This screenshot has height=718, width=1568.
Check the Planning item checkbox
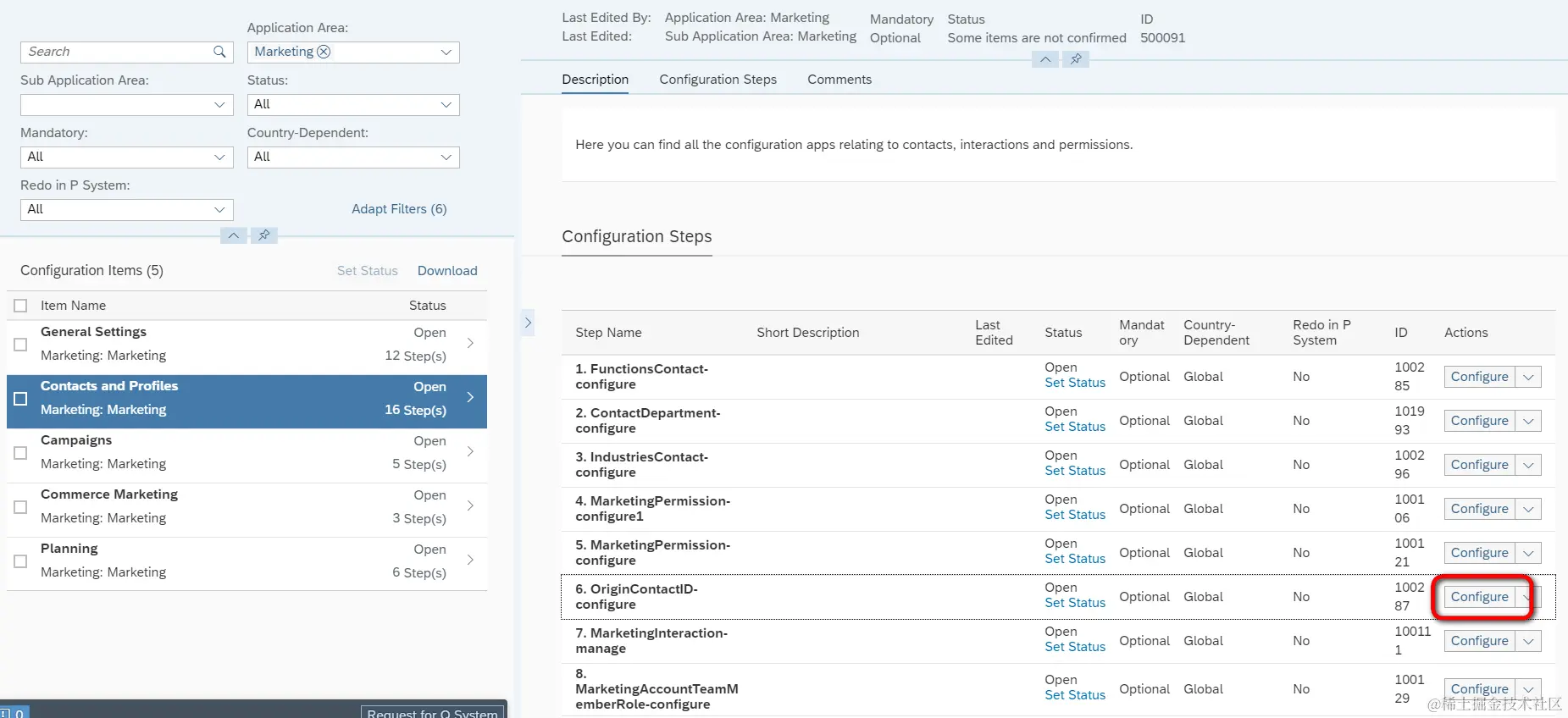coord(21,561)
